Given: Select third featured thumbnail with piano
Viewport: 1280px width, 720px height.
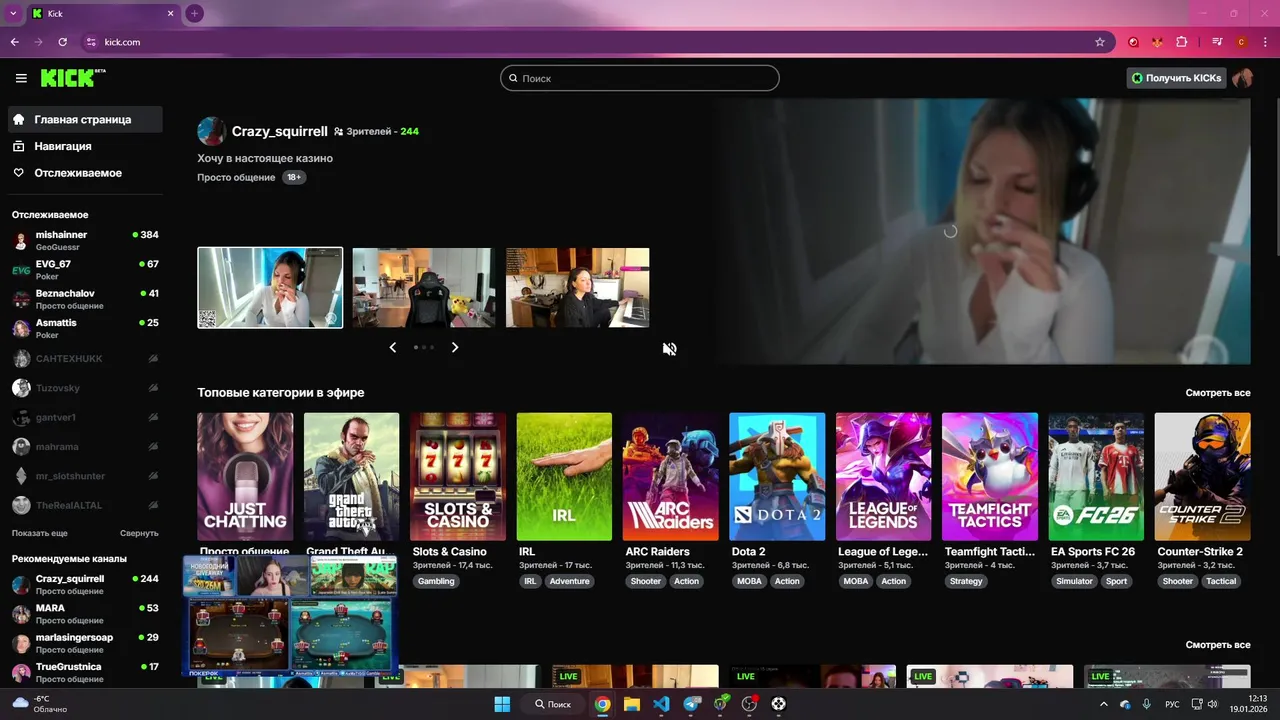Looking at the screenshot, I should [x=578, y=288].
